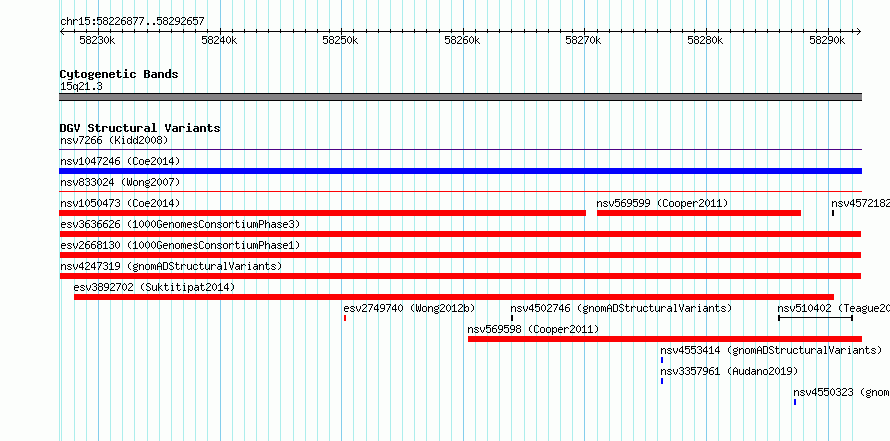Open the nsv4502746 gnomADStructuralVariants label

click(x=621, y=308)
